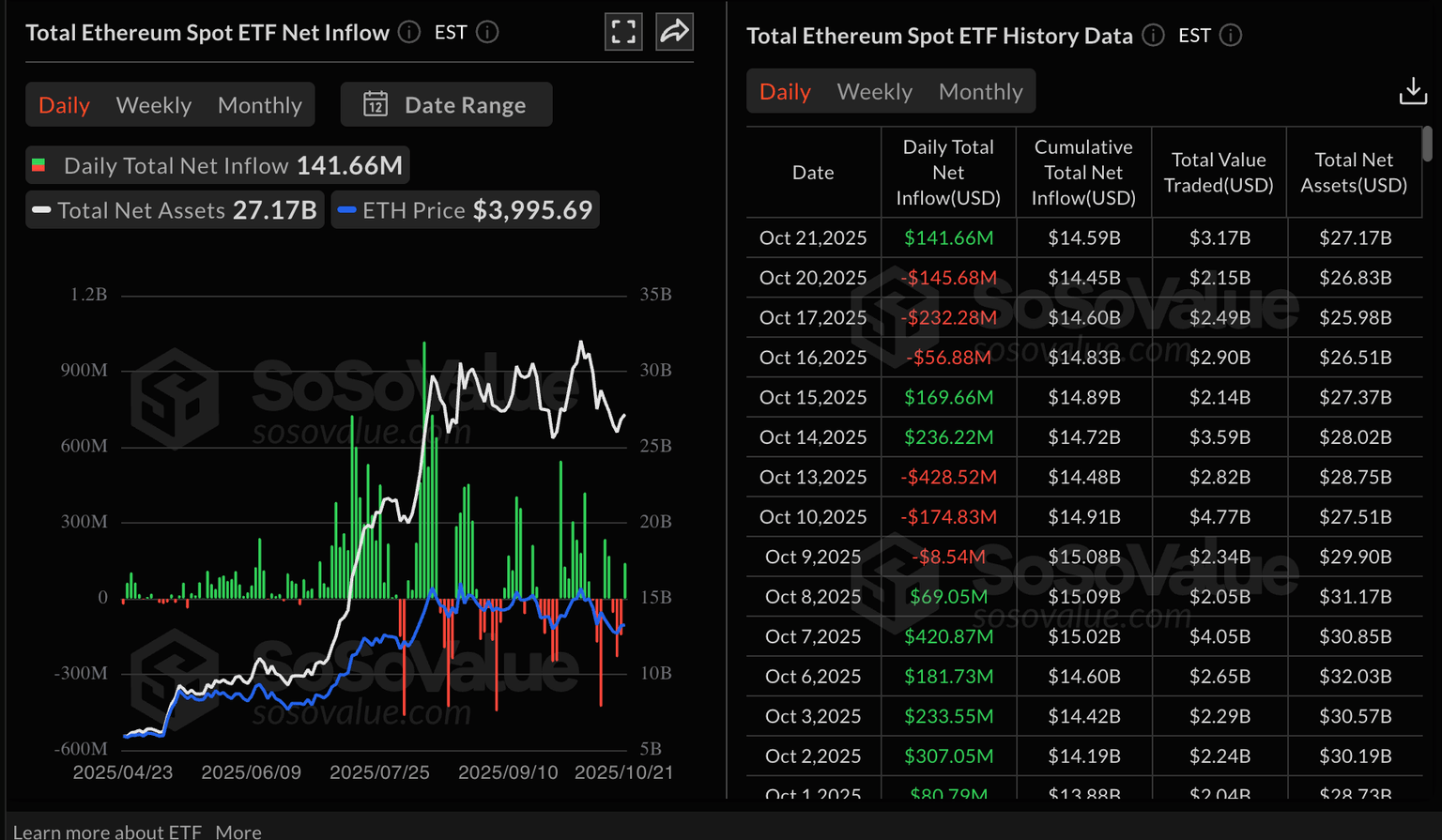
Task: Select Weekly tab in History Data
Action: (874, 92)
